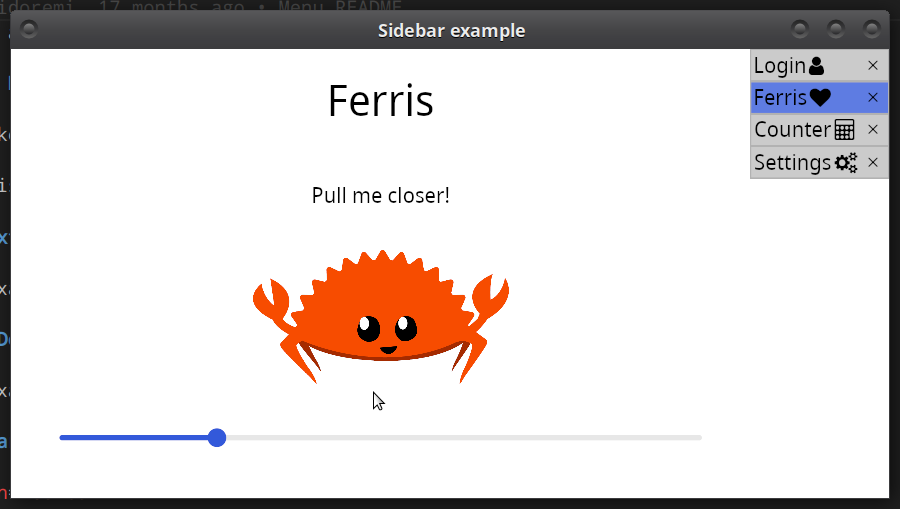The image size is (900, 509).
Task: Close the Settings tab with its X
Action: coord(873,162)
